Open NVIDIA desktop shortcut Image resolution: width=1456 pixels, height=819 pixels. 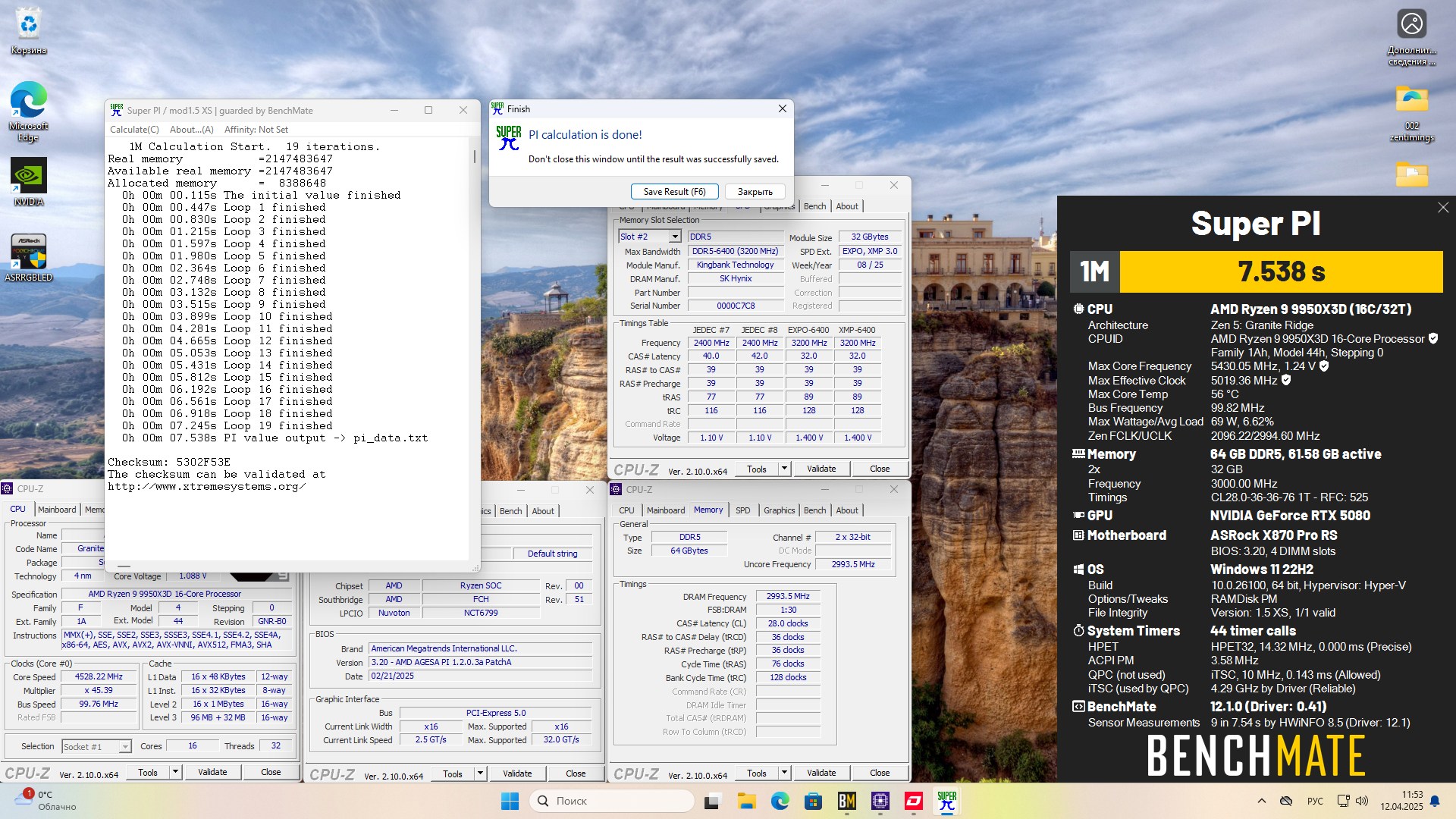click(x=29, y=182)
